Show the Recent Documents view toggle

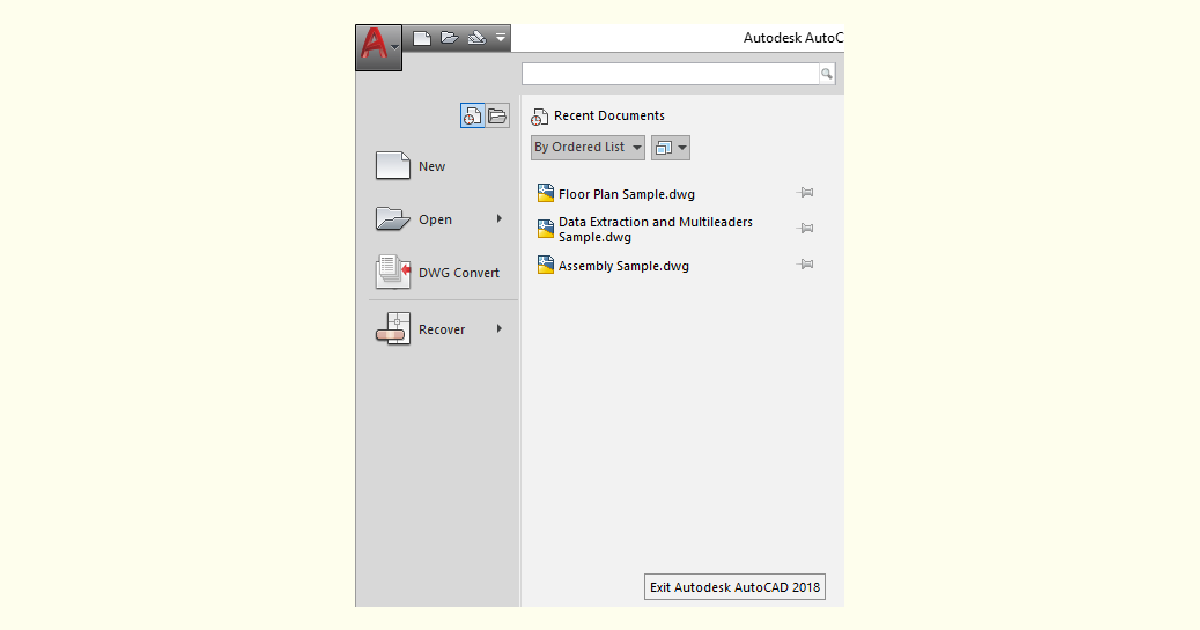point(472,115)
